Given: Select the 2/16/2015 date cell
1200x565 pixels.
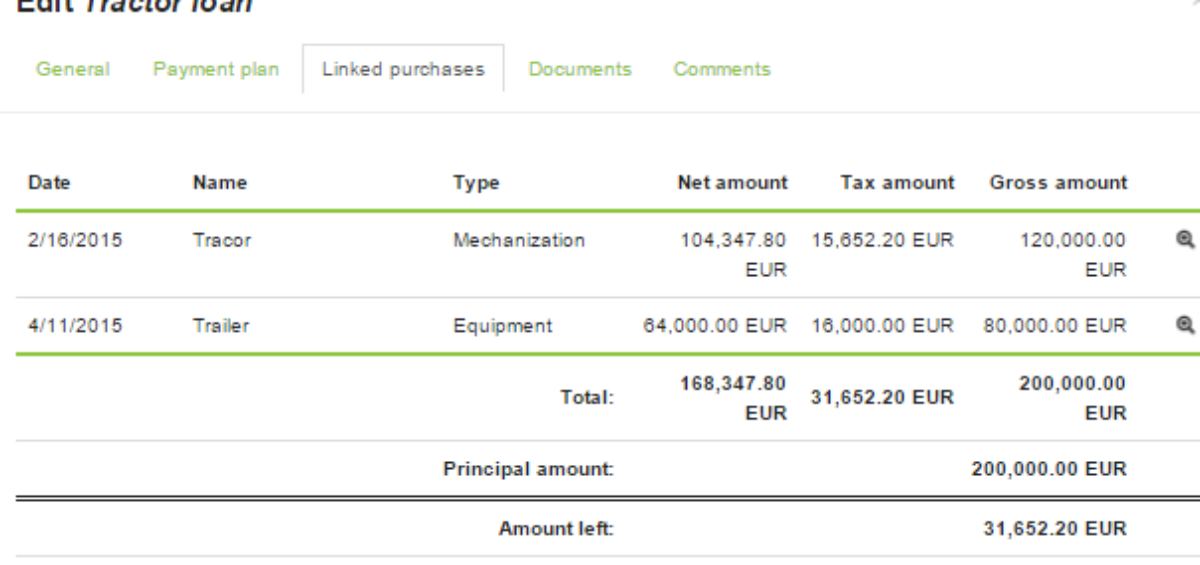Looking at the screenshot, I should pos(75,241).
